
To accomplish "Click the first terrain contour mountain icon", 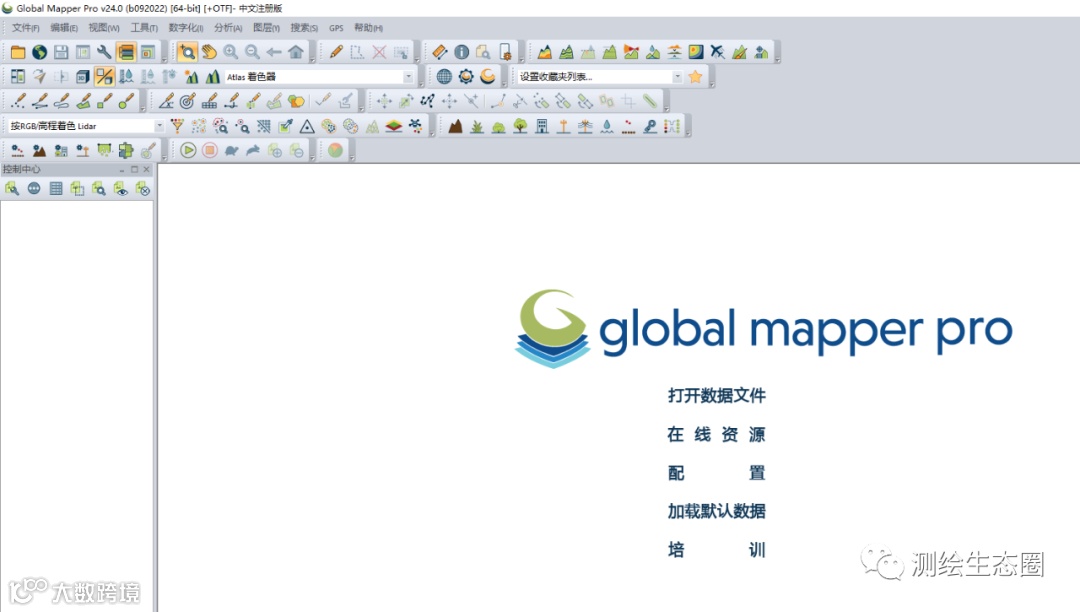I will click(x=545, y=52).
